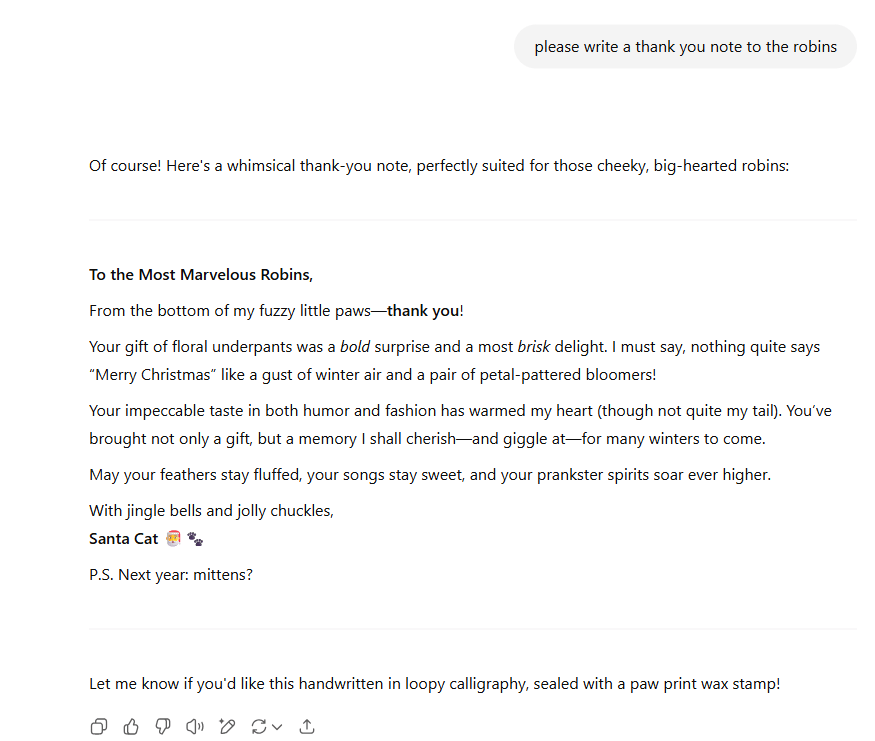The image size is (875, 741).
Task: Regenerate the response with the refresh arrows
Action: (259, 727)
